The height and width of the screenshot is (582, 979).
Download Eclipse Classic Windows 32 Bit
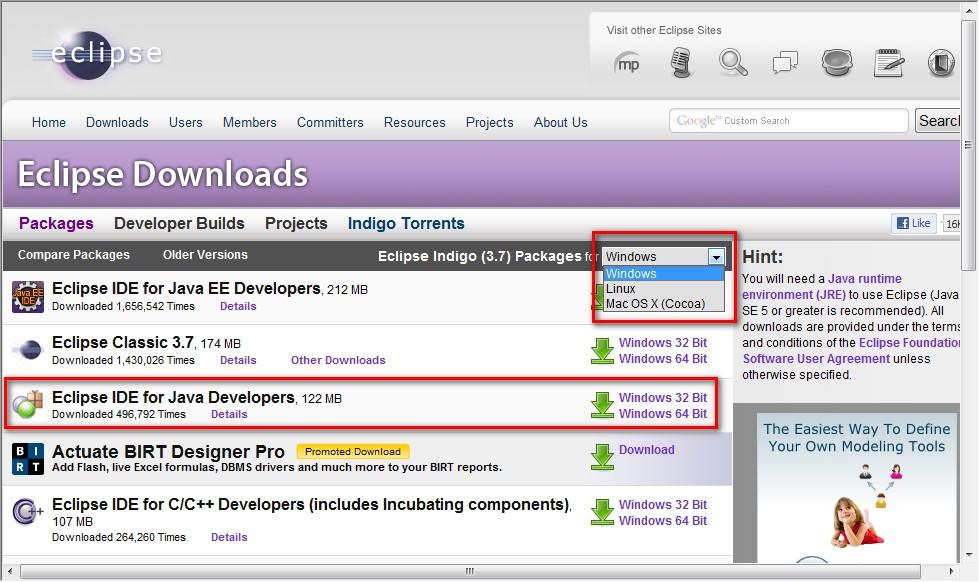pyautogui.click(x=662, y=343)
